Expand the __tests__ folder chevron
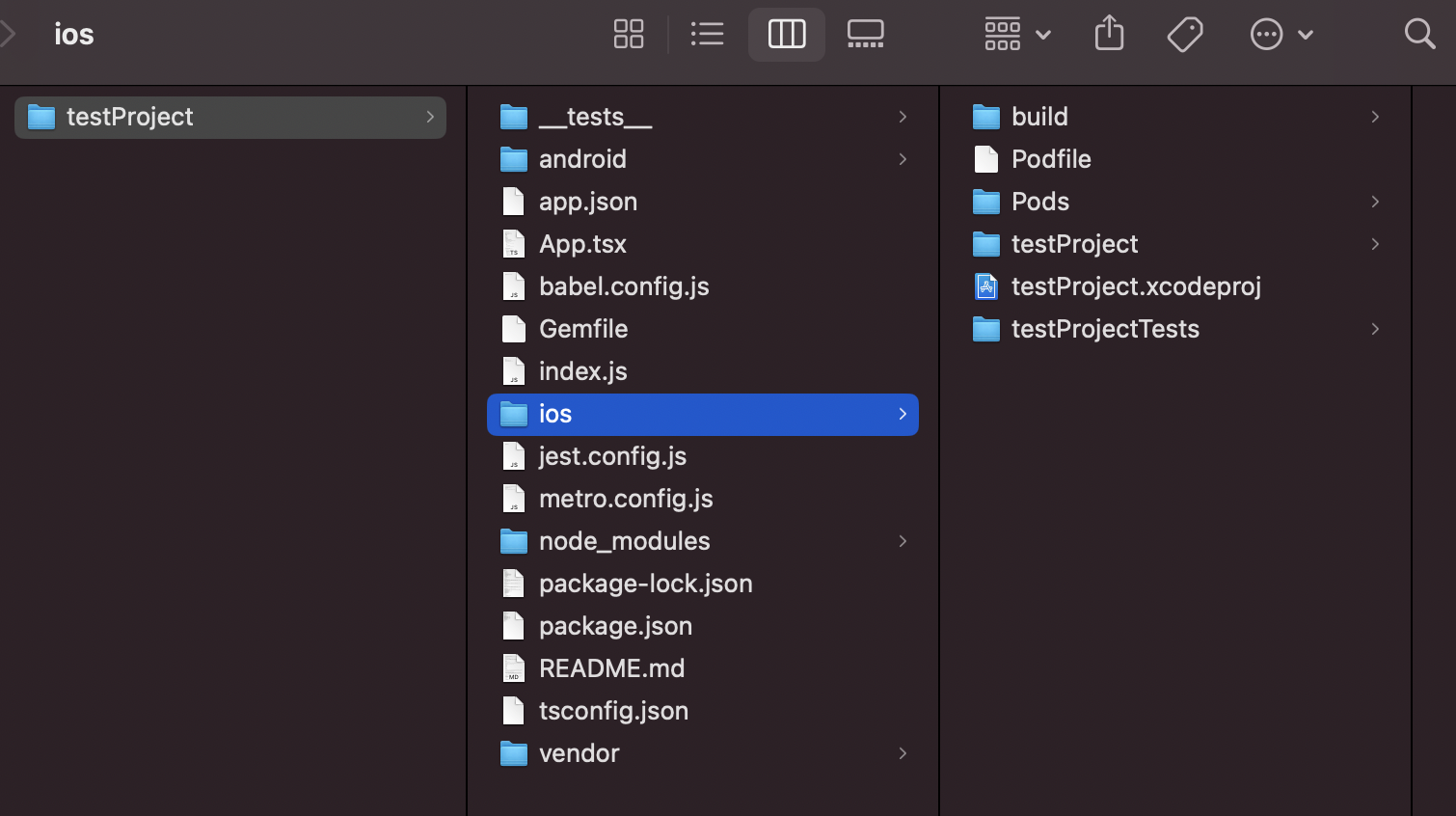The height and width of the screenshot is (816, 1456). [903, 117]
